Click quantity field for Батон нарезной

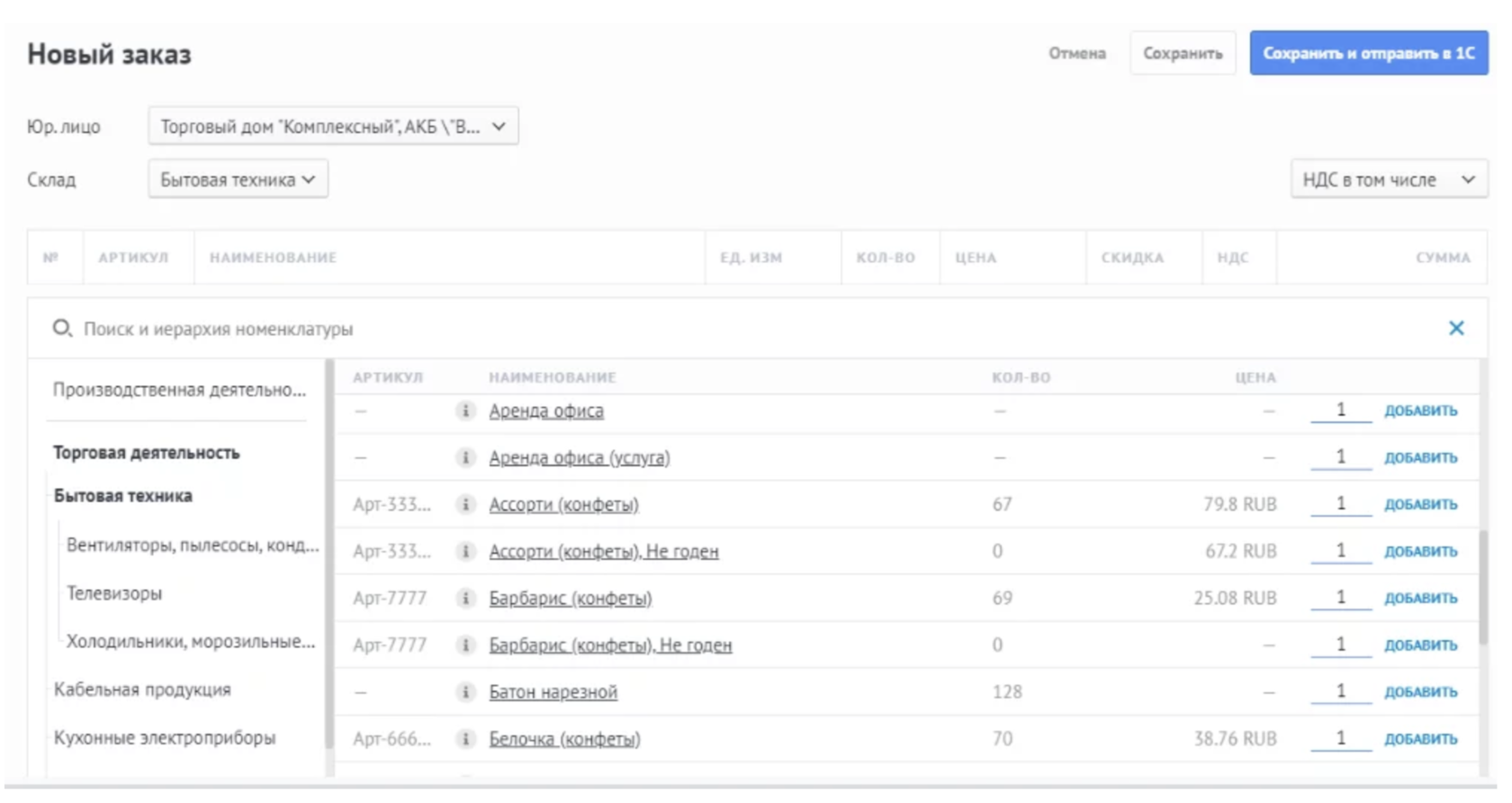1340,691
